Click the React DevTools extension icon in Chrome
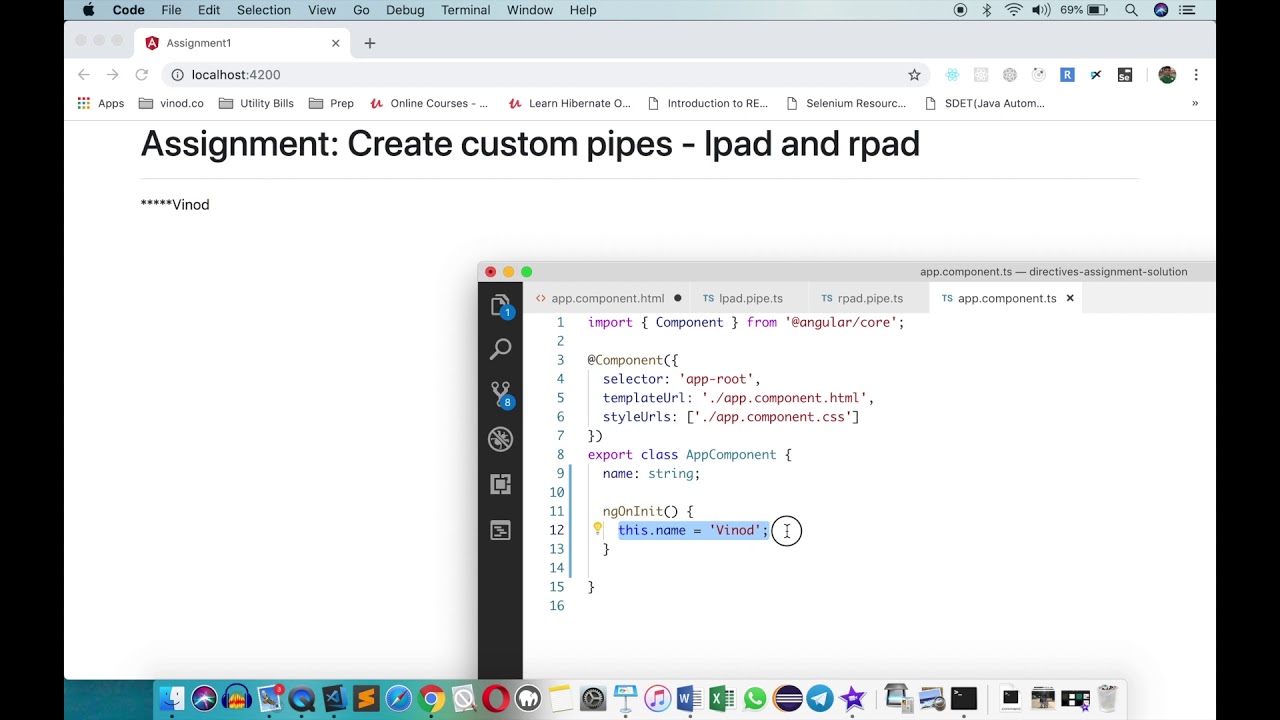The width and height of the screenshot is (1280, 720). click(952, 75)
